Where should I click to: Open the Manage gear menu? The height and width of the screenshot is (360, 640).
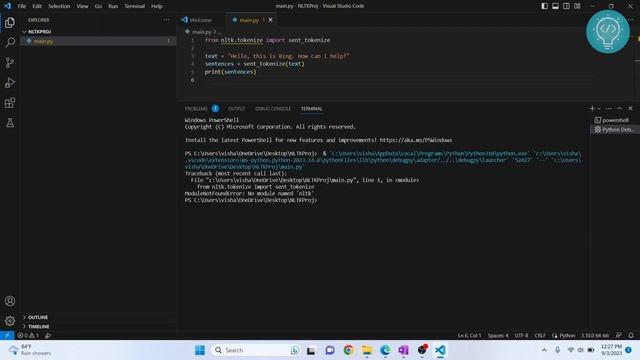tap(10, 321)
